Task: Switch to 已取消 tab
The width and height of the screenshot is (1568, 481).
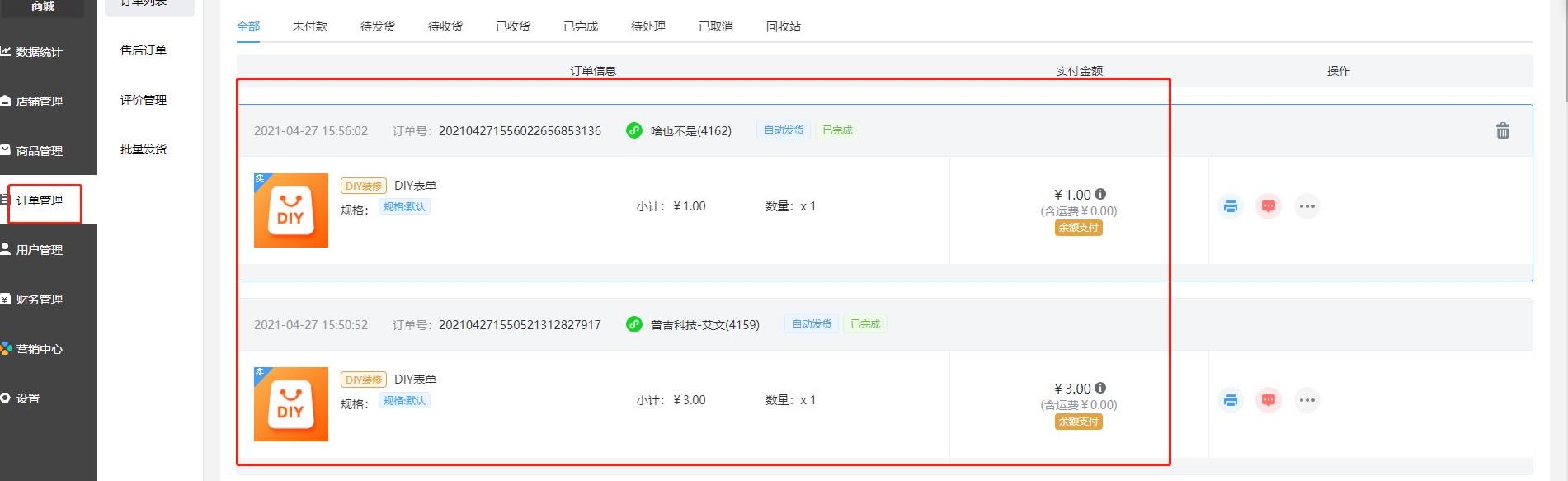Action: [x=716, y=26]
